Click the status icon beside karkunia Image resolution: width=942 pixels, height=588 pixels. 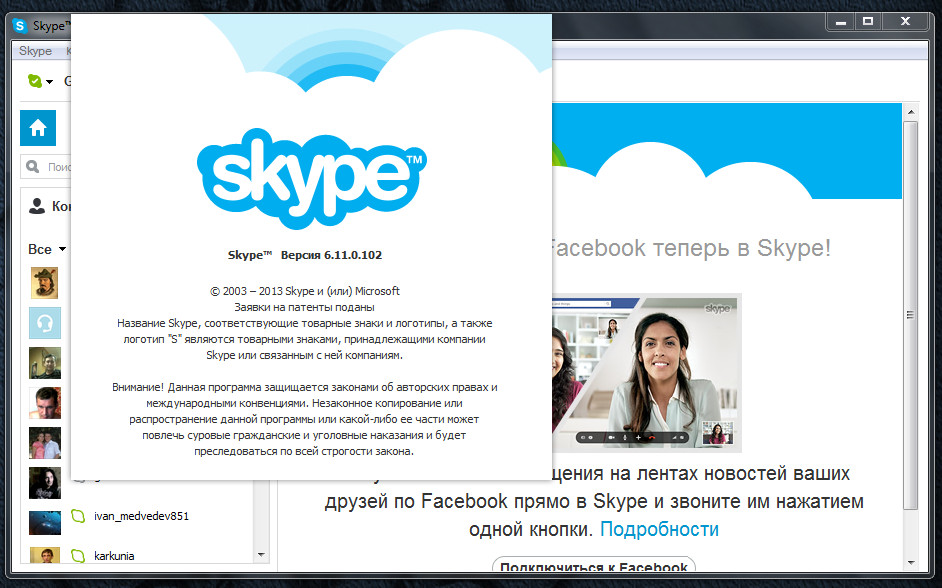tap(79, 556)
